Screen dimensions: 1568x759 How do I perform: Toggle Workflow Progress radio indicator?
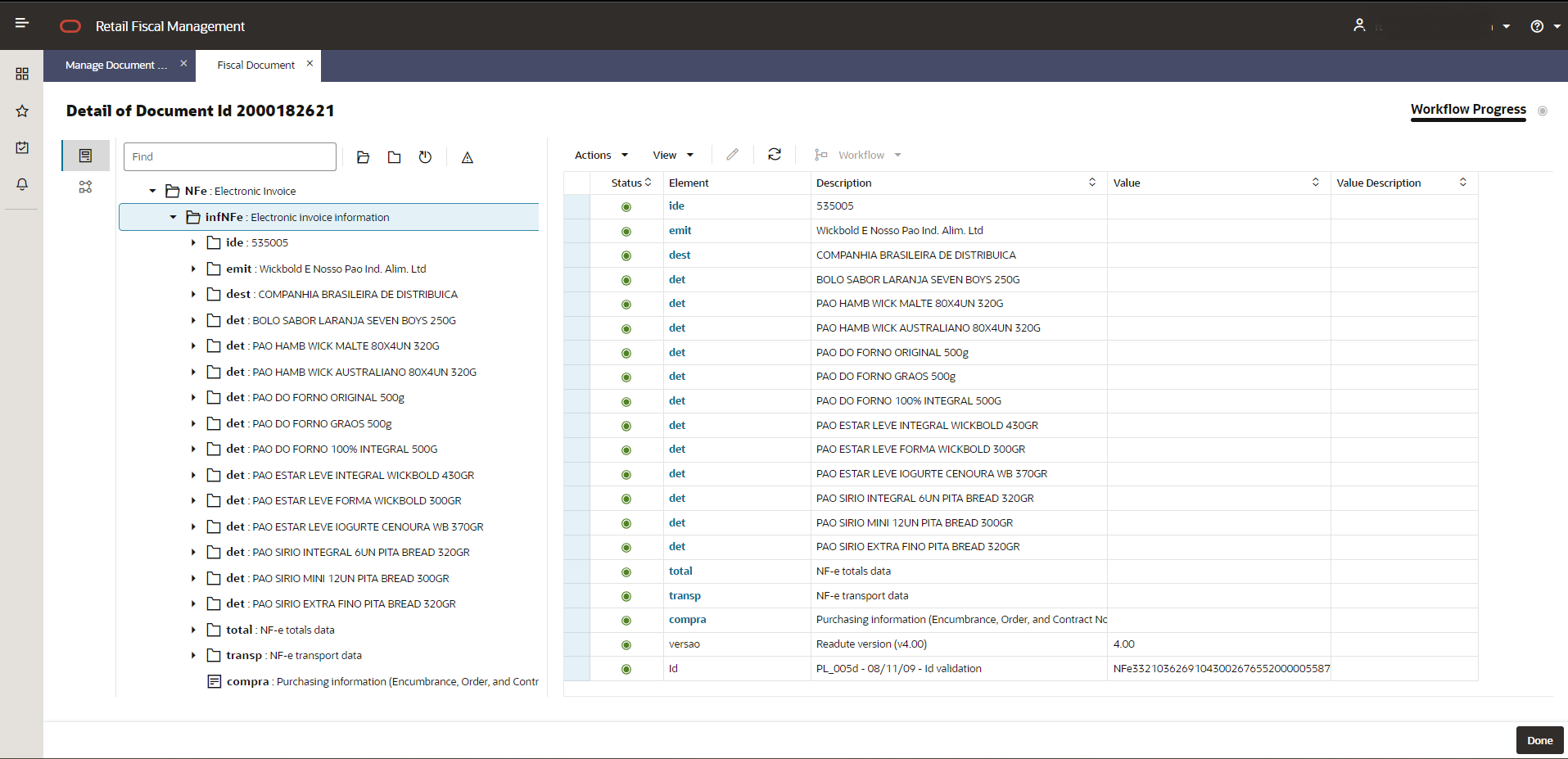(x=1543, y=111)
